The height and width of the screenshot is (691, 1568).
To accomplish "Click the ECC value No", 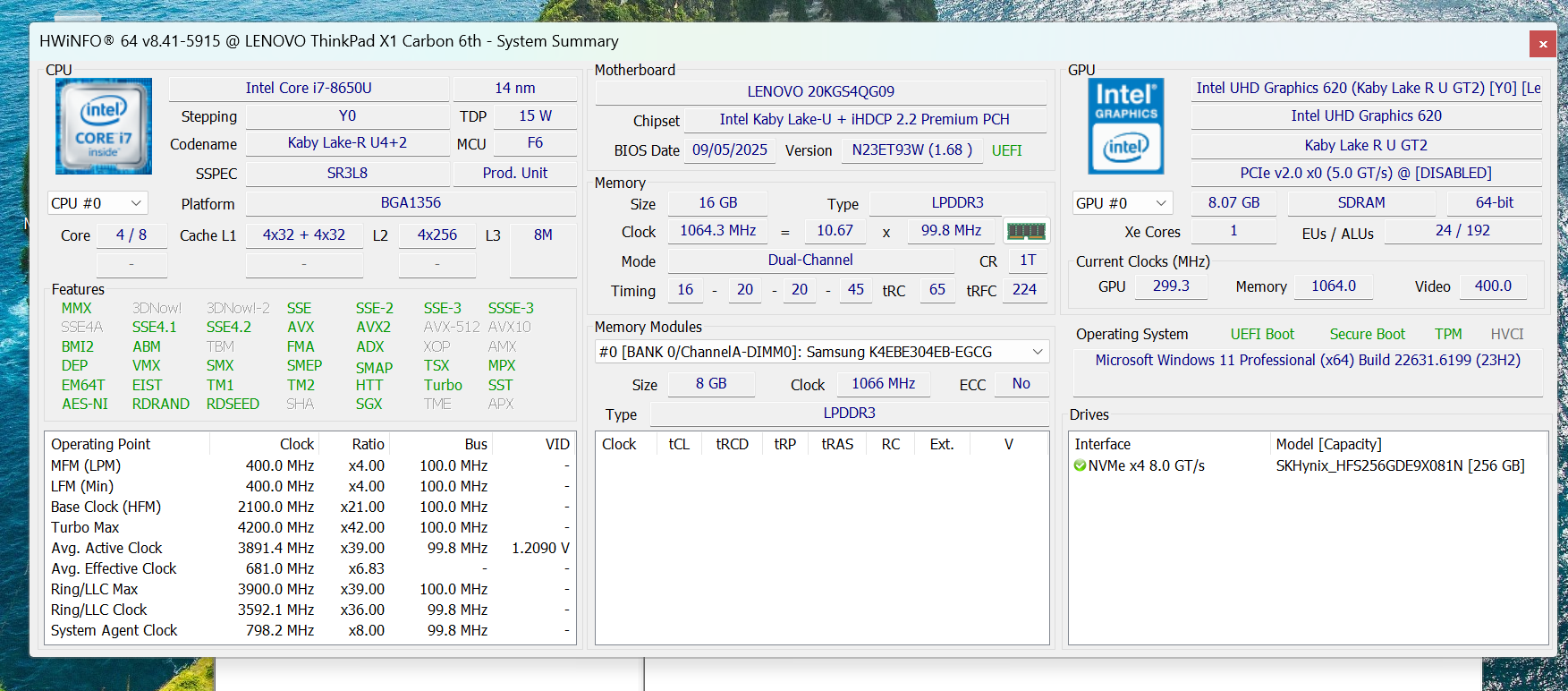I will tap(1021, 383).
